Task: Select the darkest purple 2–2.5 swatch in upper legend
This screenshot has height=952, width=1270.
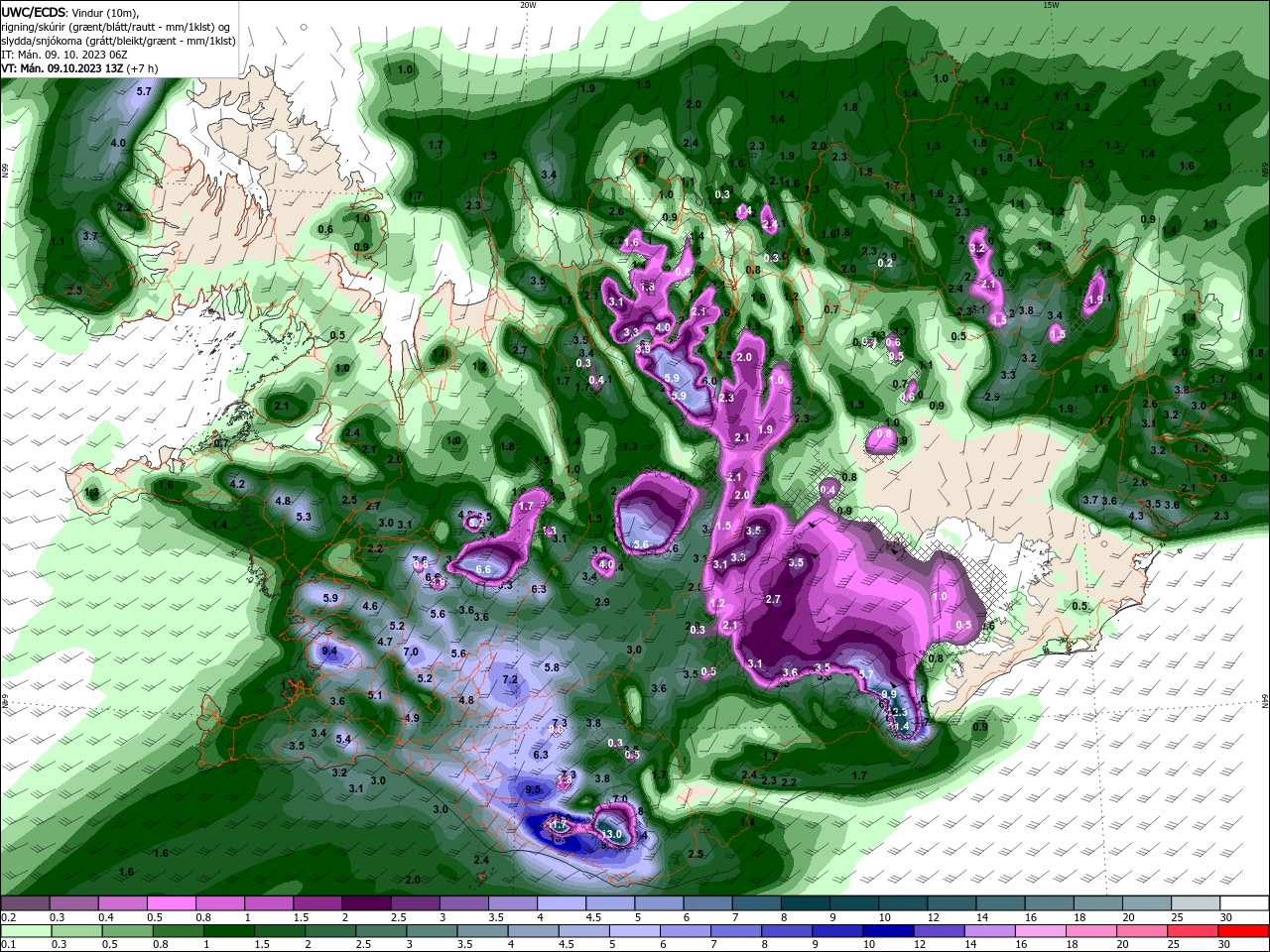Action: pos(366,902)
